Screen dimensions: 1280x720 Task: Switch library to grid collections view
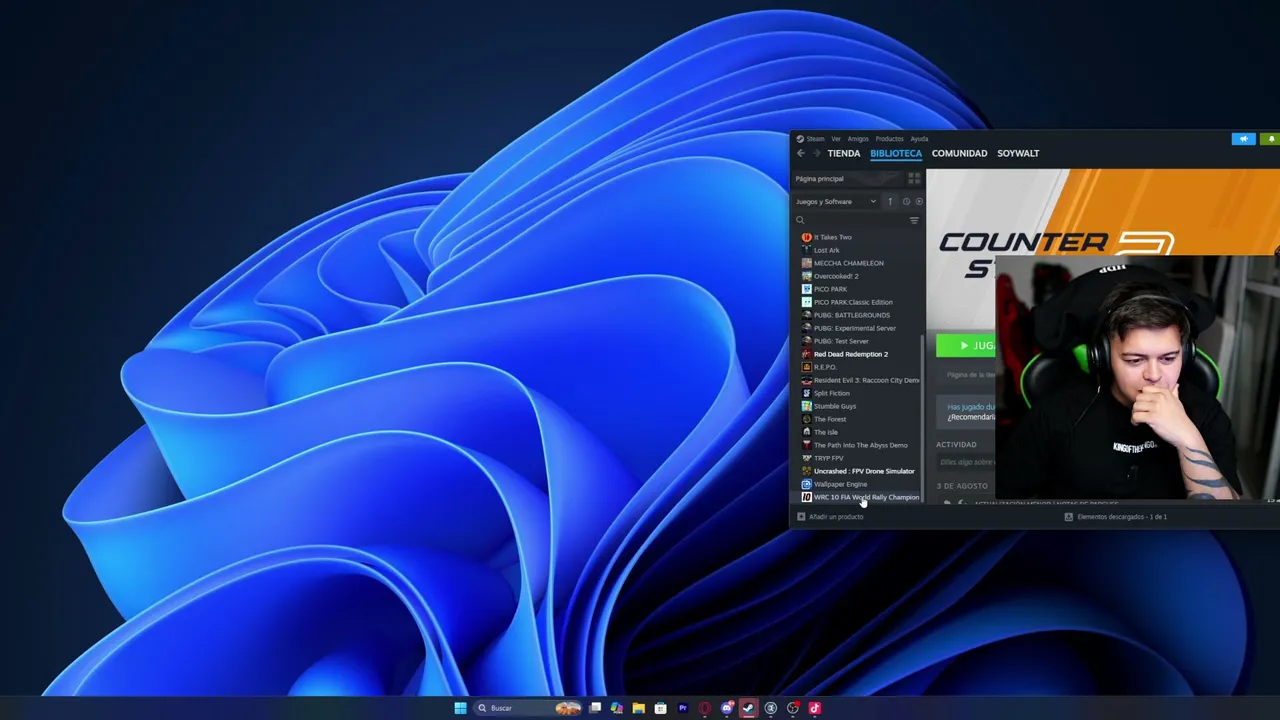click(x=913, y=178)
